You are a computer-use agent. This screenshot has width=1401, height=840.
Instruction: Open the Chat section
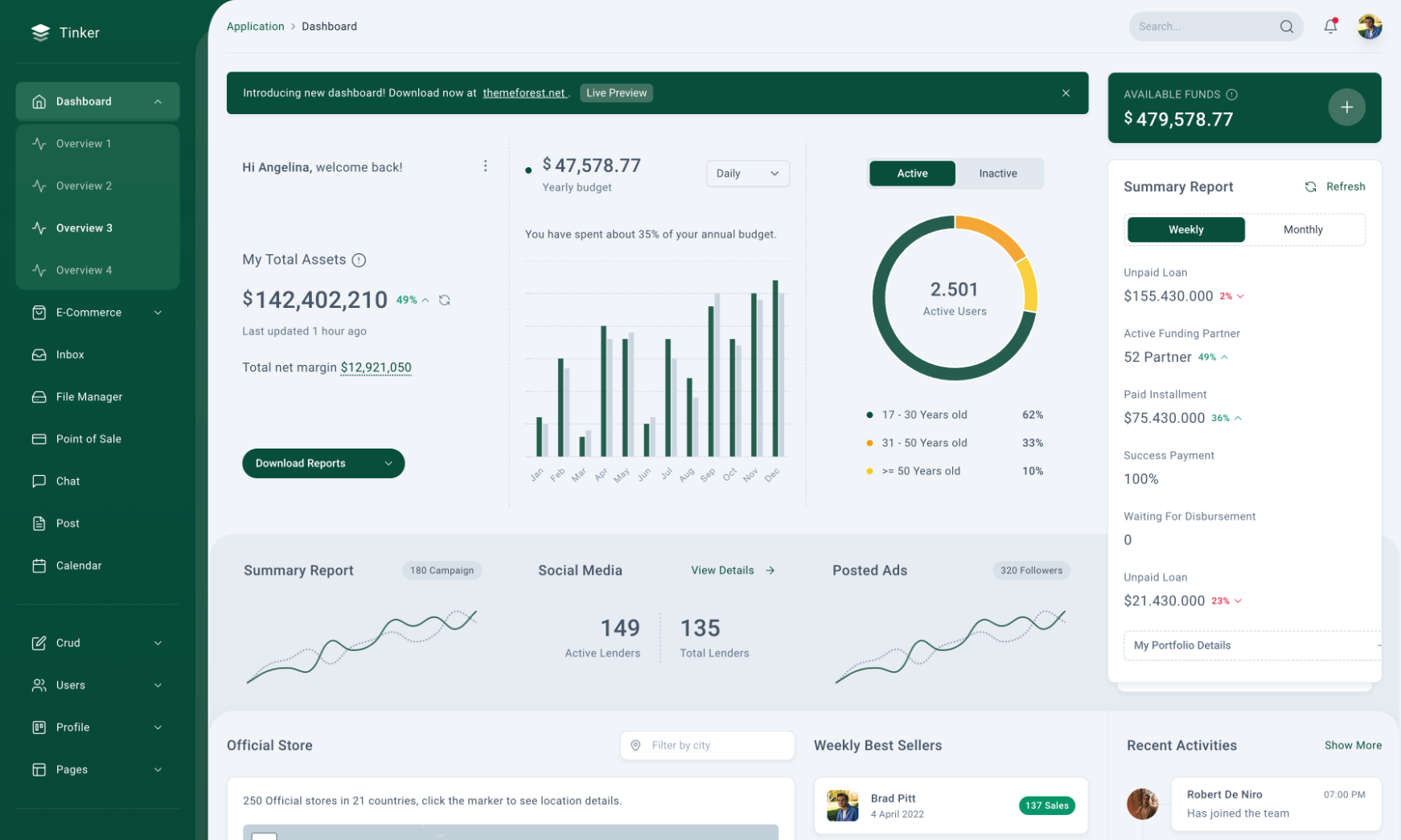68,481
